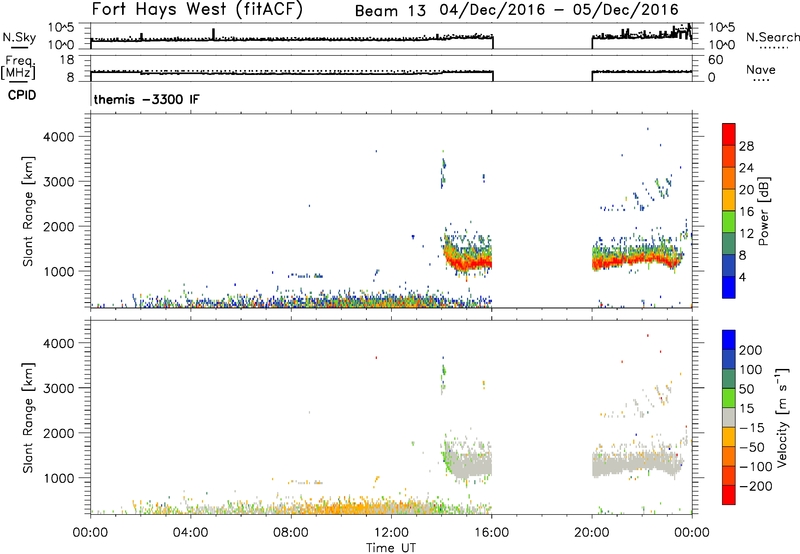Click the 'CPID' label
The height and width of the screenshot is (554, 800).
point(22,95)
